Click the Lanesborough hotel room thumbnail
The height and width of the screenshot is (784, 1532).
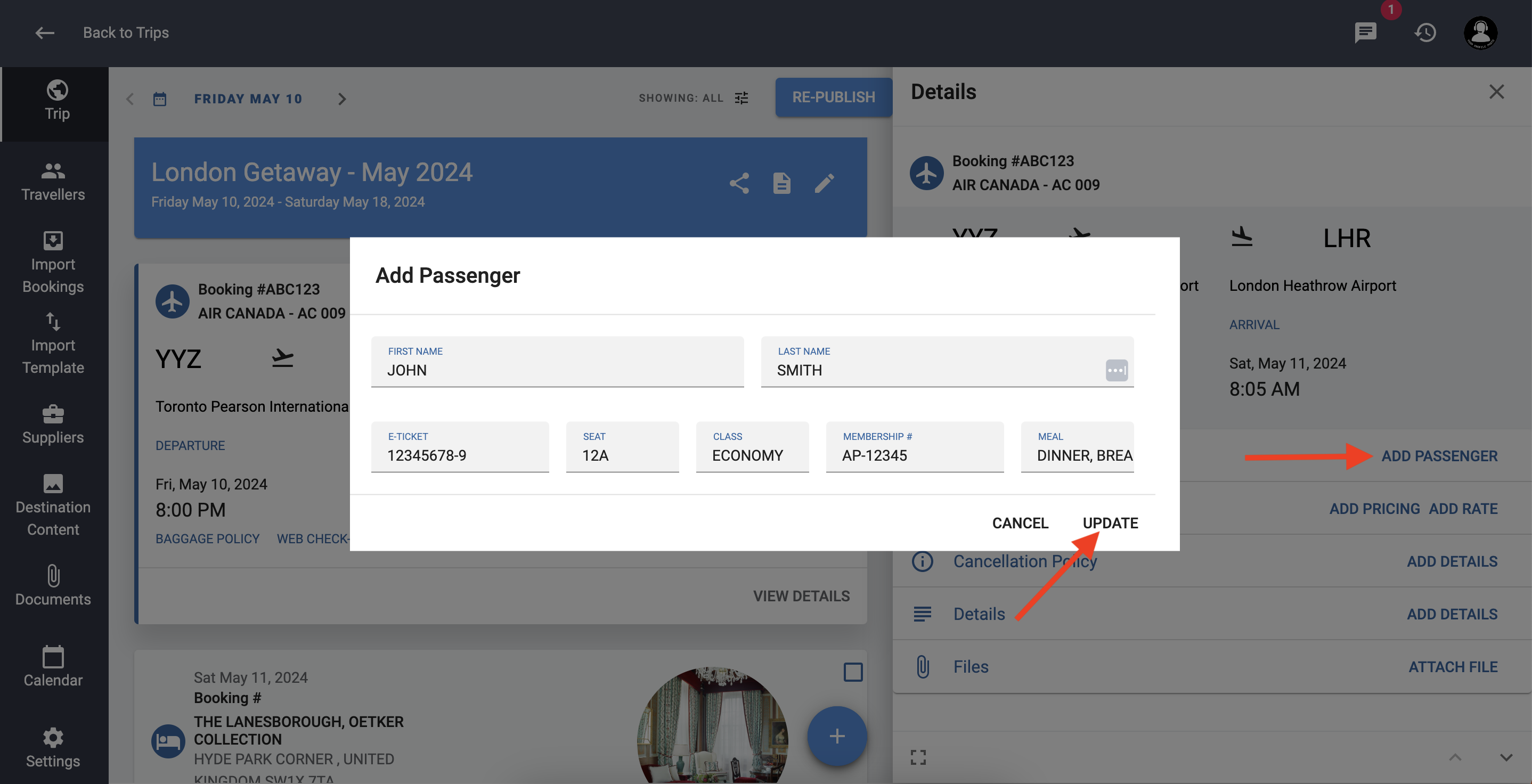tap(713, 725)
